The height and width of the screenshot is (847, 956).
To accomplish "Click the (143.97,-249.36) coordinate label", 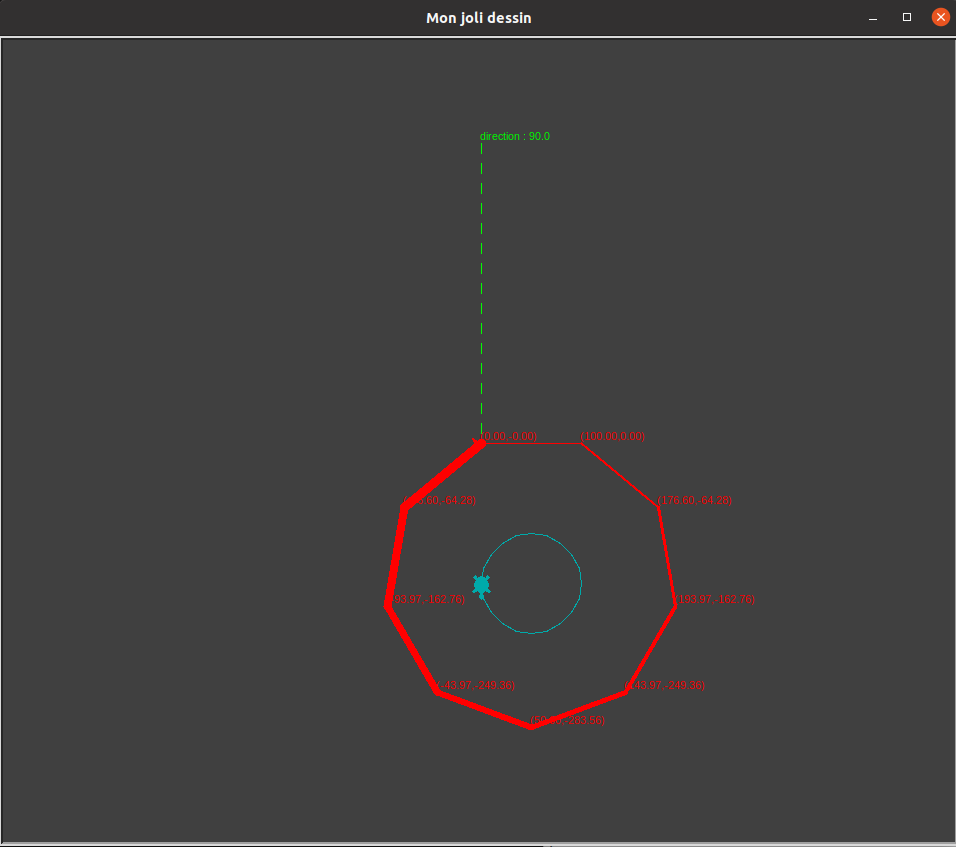I will click(665, 686).
